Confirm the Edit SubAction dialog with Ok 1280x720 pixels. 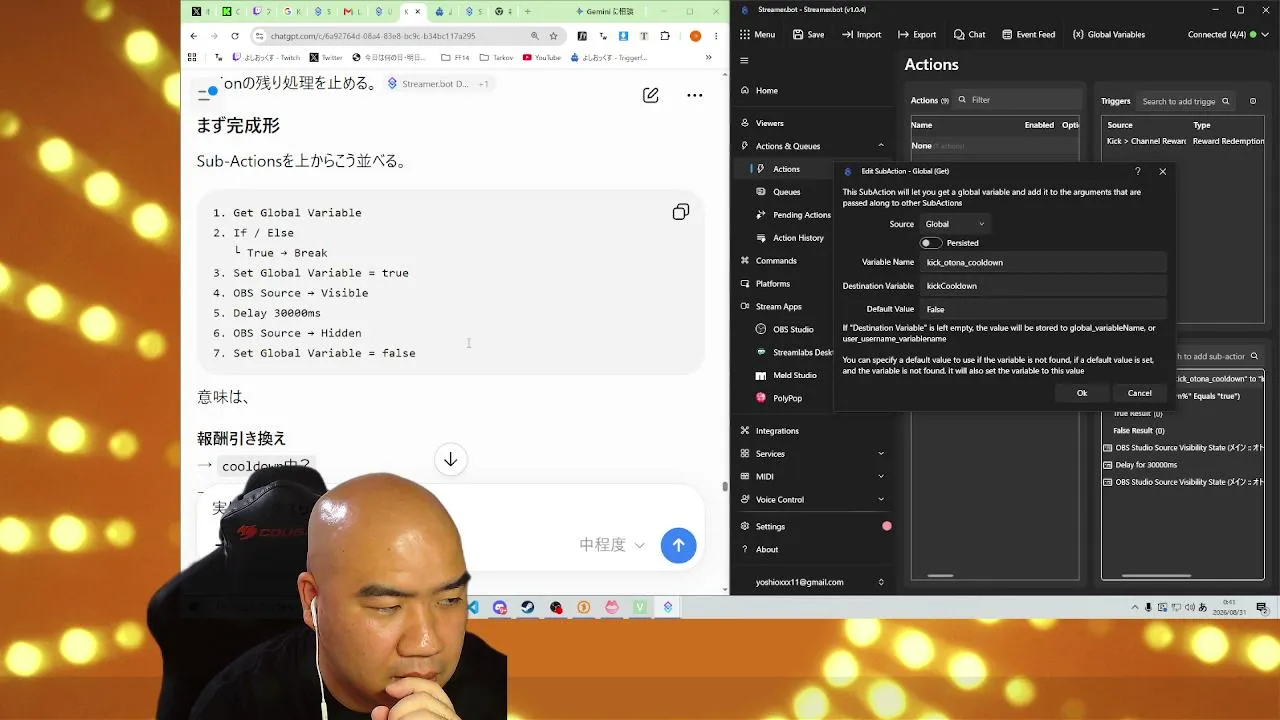point(1082,393)
